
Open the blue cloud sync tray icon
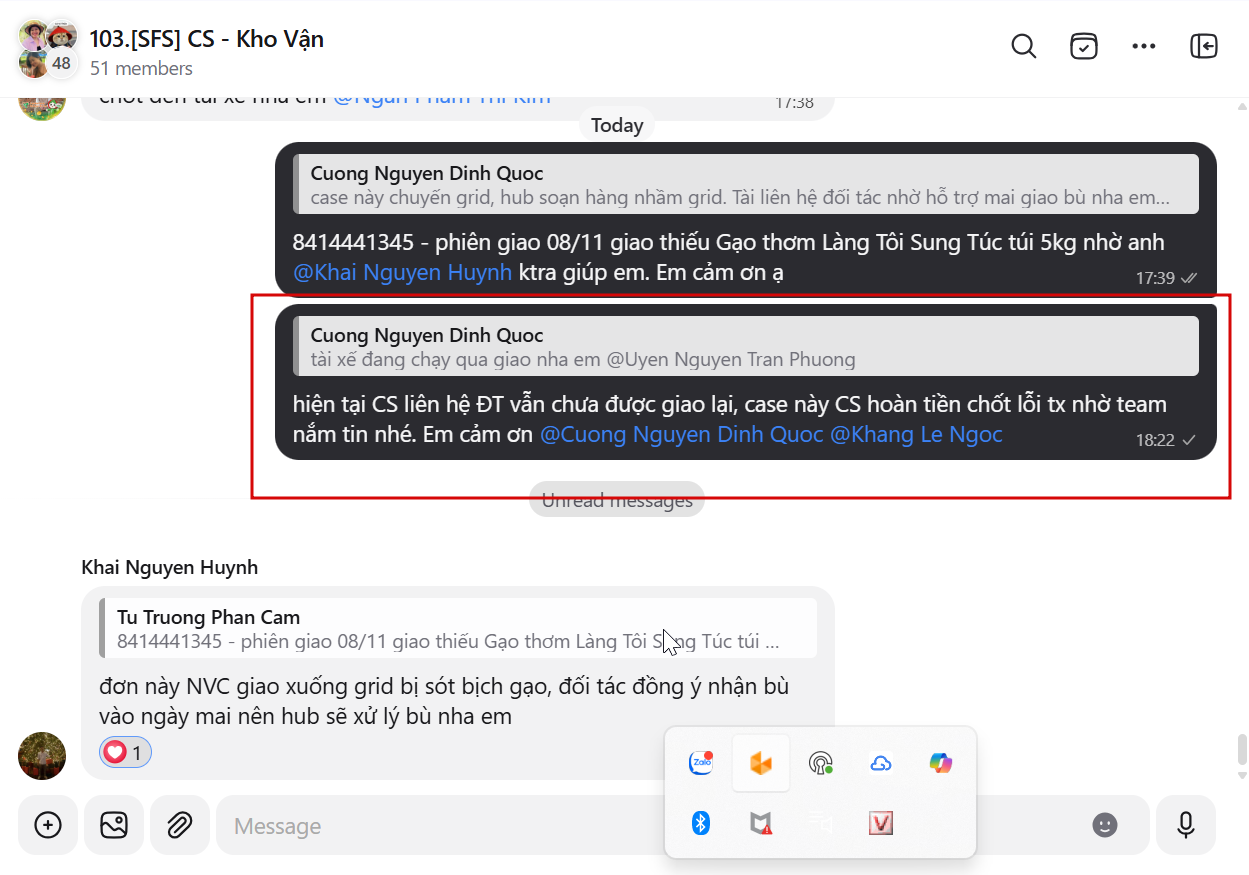881,763
